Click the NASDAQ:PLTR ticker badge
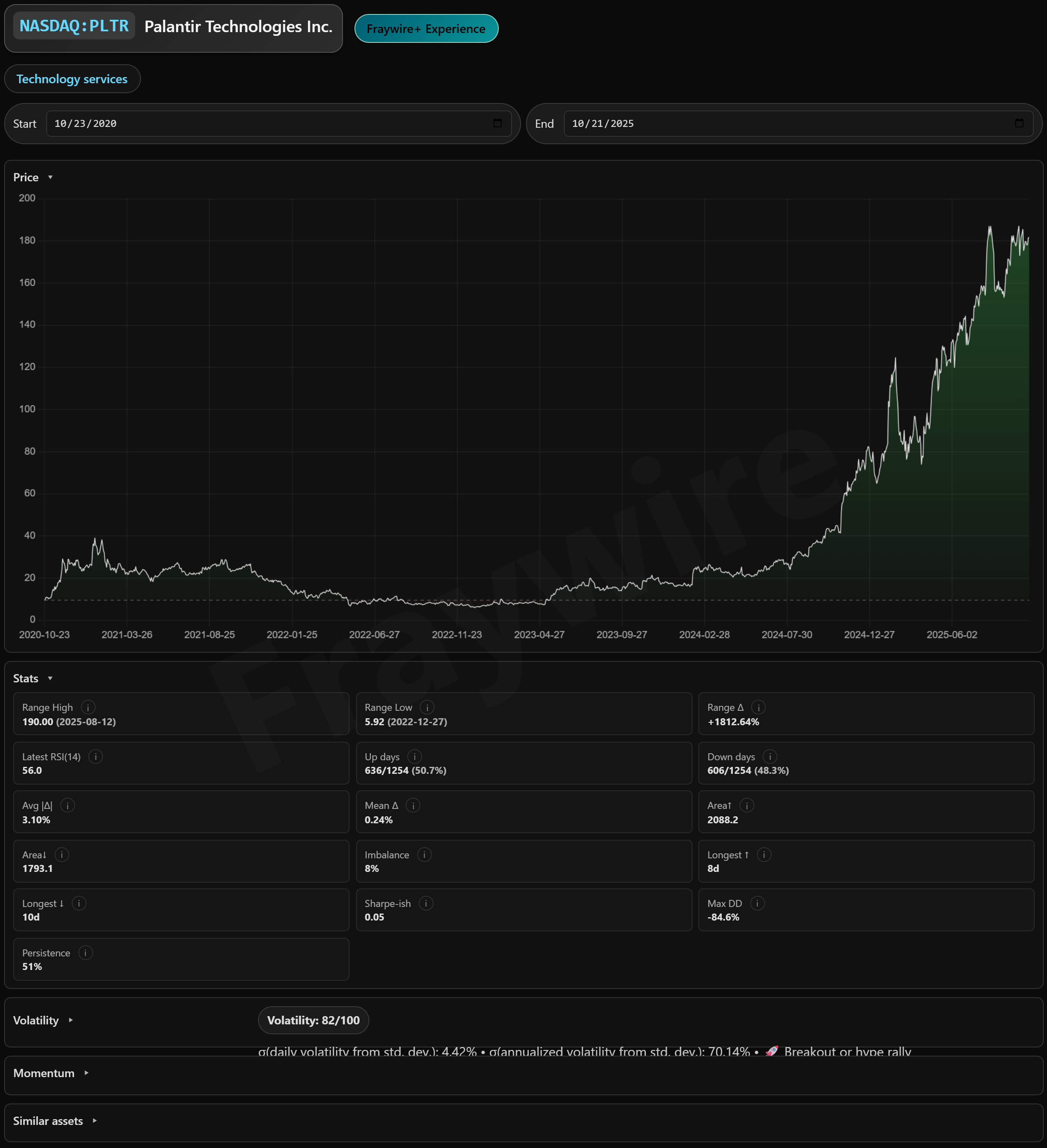The height and width of the screenshot is (1148, 1047). (x=74, y=26)
